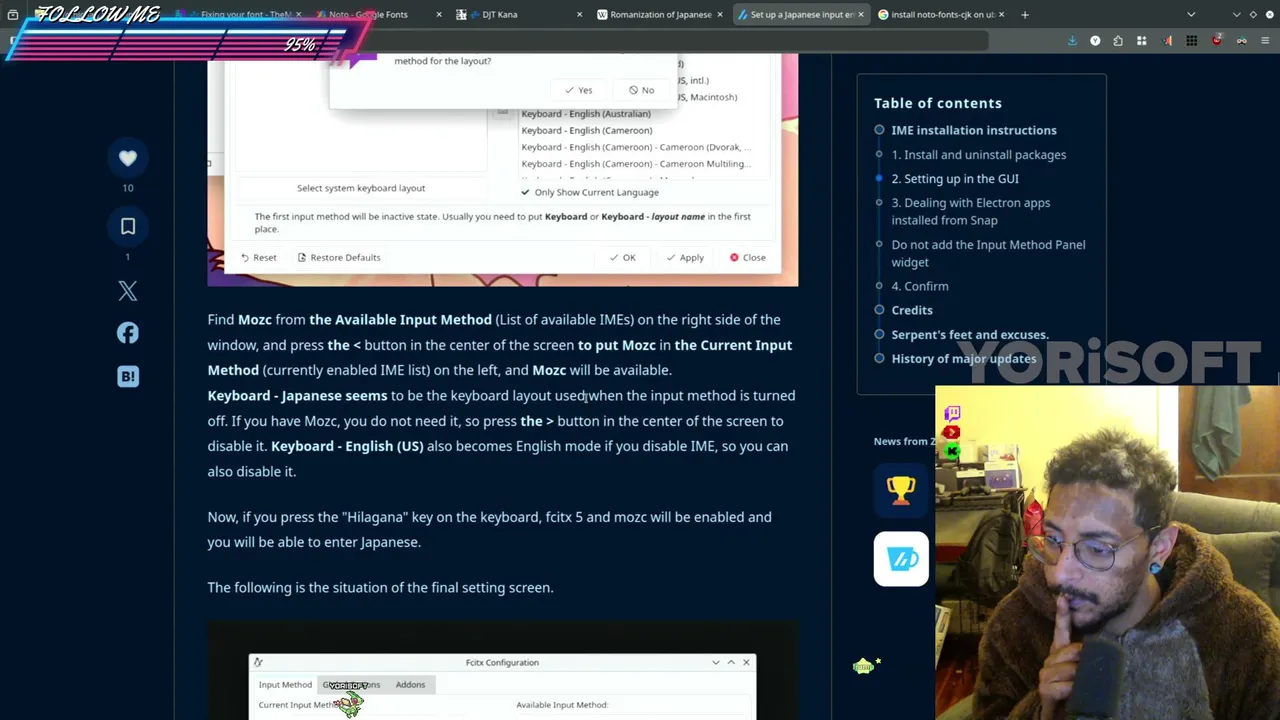Open the red shield blocker extension
This screenshot has width=1280, height=720.
coord(1217,41)
